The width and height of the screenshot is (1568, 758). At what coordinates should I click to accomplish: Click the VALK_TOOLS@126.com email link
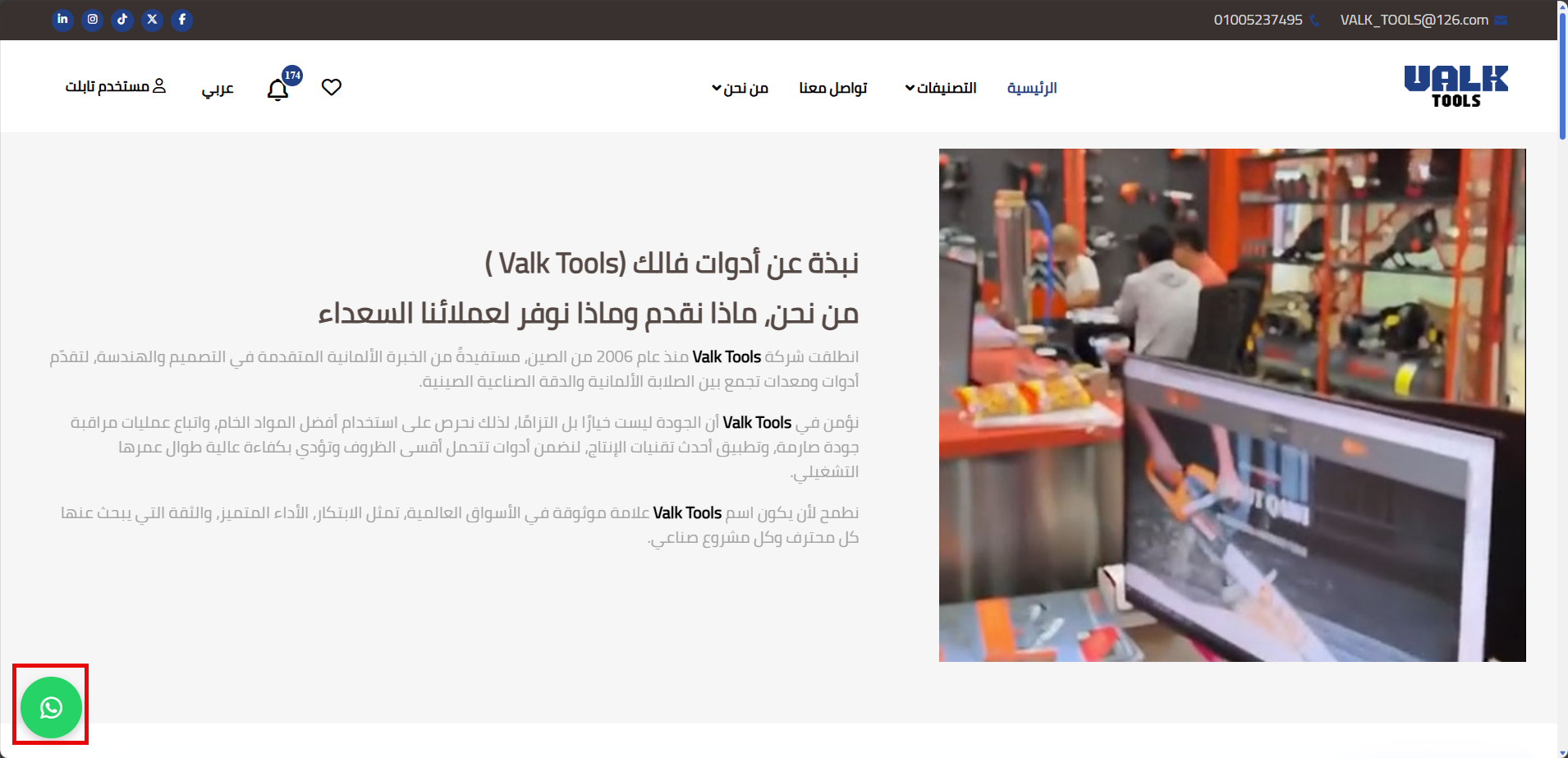coord(1414,20)
